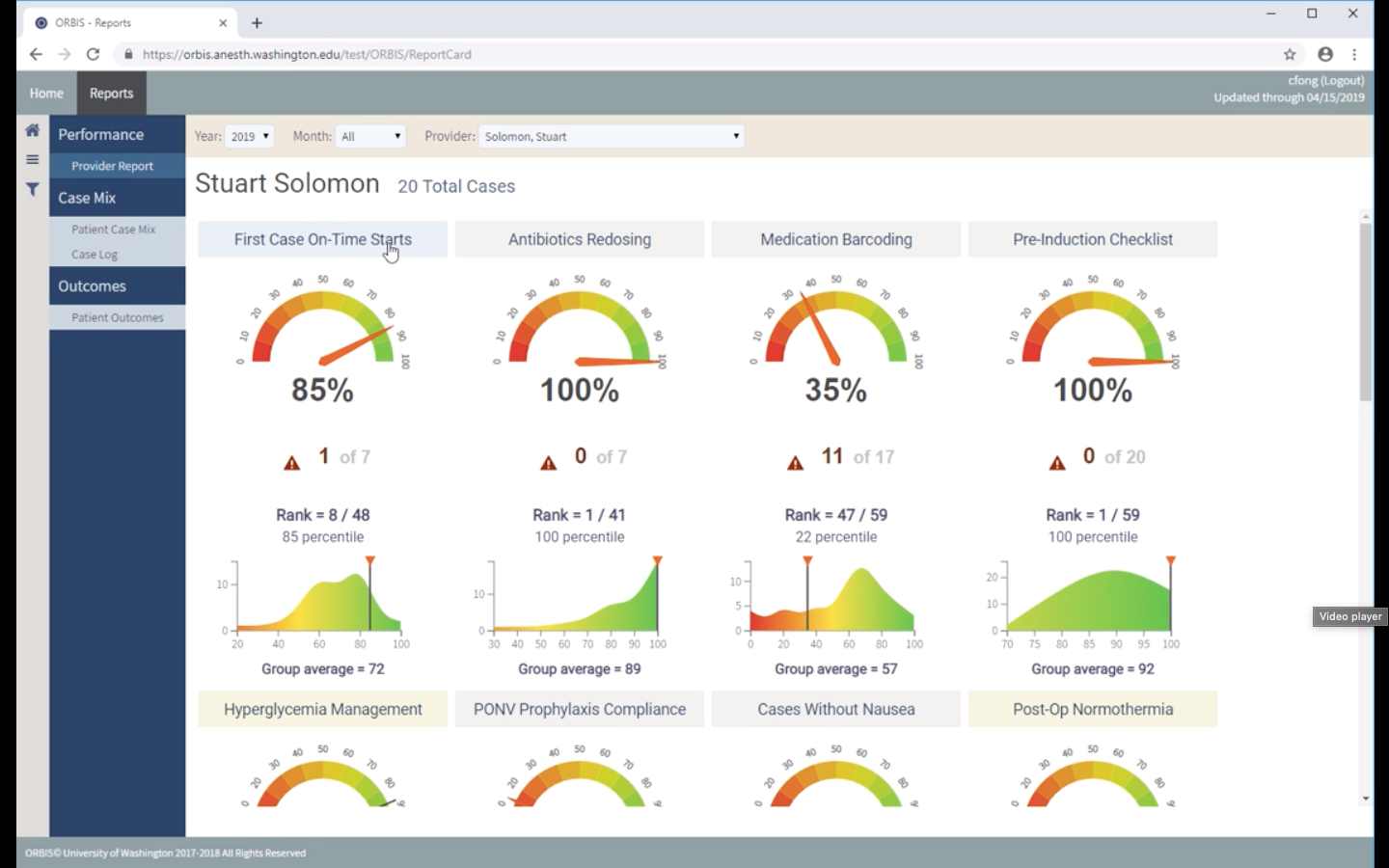Click the 100% Pre-Induction Checklist gauge
1389x868 pixels.
tap(1093, 322)
